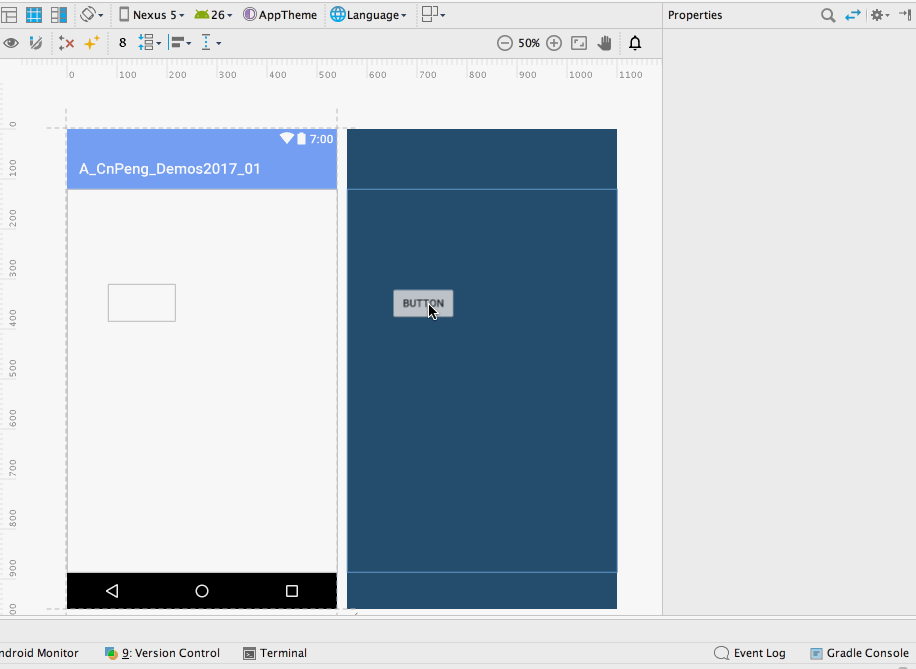
Task: Open the Event Log tab
Action: [750, 653]
